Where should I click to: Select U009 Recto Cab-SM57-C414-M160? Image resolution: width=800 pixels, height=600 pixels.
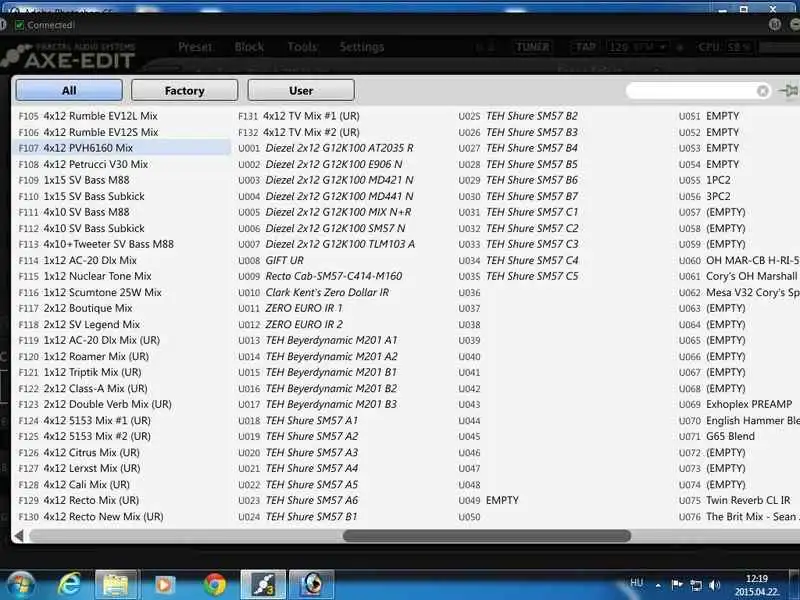pyautogui.click(x=342, y=276)
